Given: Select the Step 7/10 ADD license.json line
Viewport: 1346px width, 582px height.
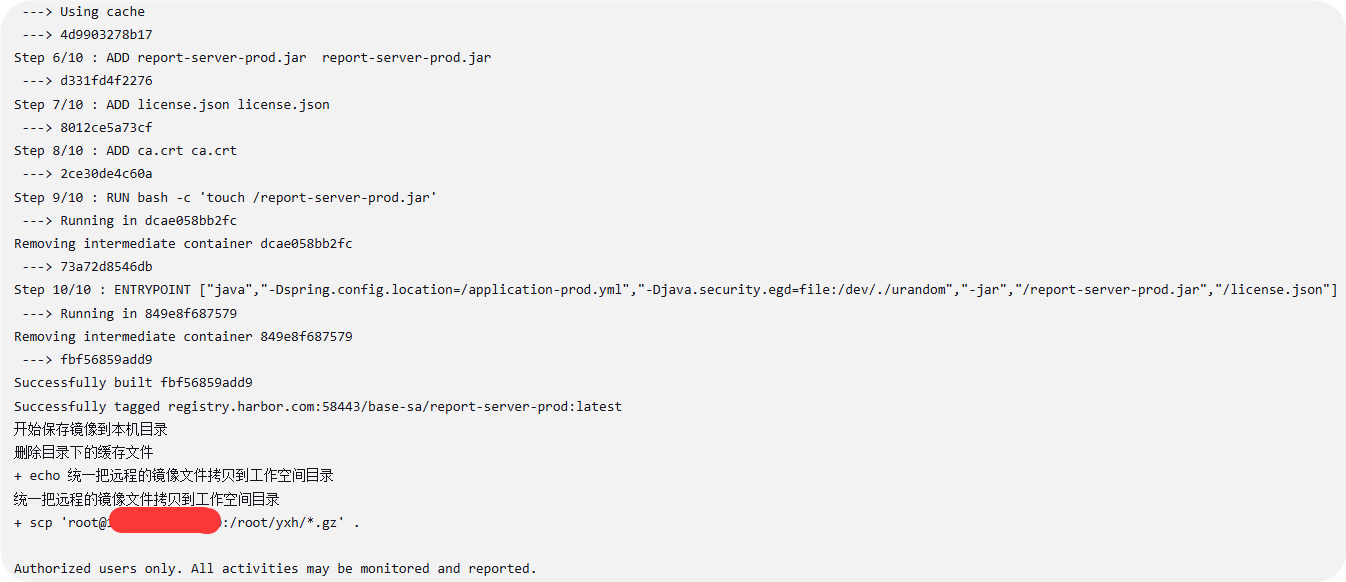Looking at the screenshot, I should [x=171, y=104].
